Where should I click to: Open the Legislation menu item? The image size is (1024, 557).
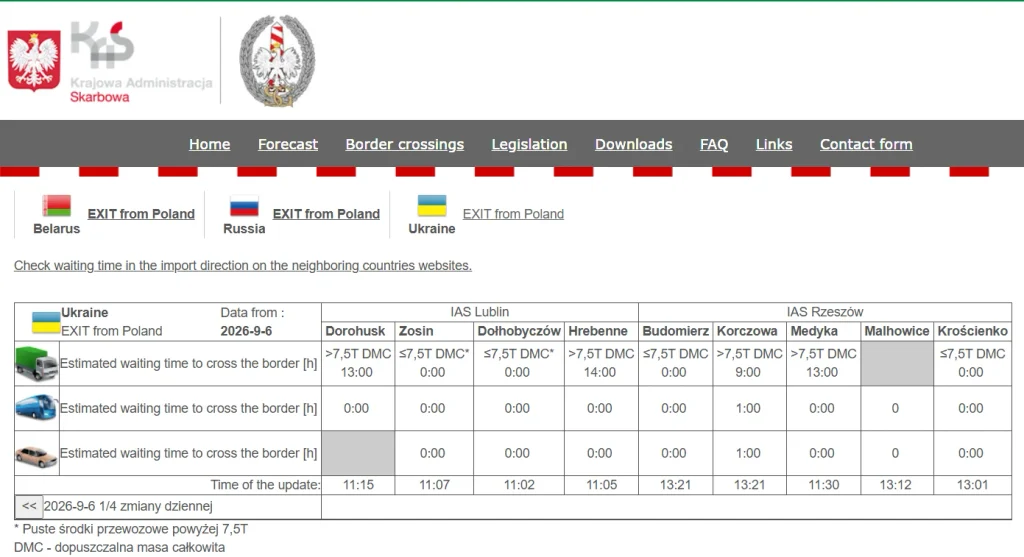tap(530, 144)
